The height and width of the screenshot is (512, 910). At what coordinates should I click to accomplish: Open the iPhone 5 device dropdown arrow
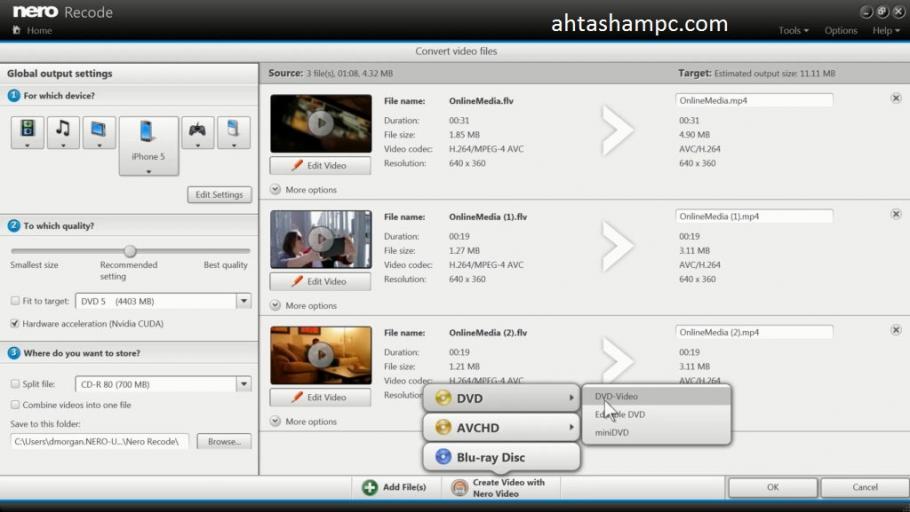point(149,171)
